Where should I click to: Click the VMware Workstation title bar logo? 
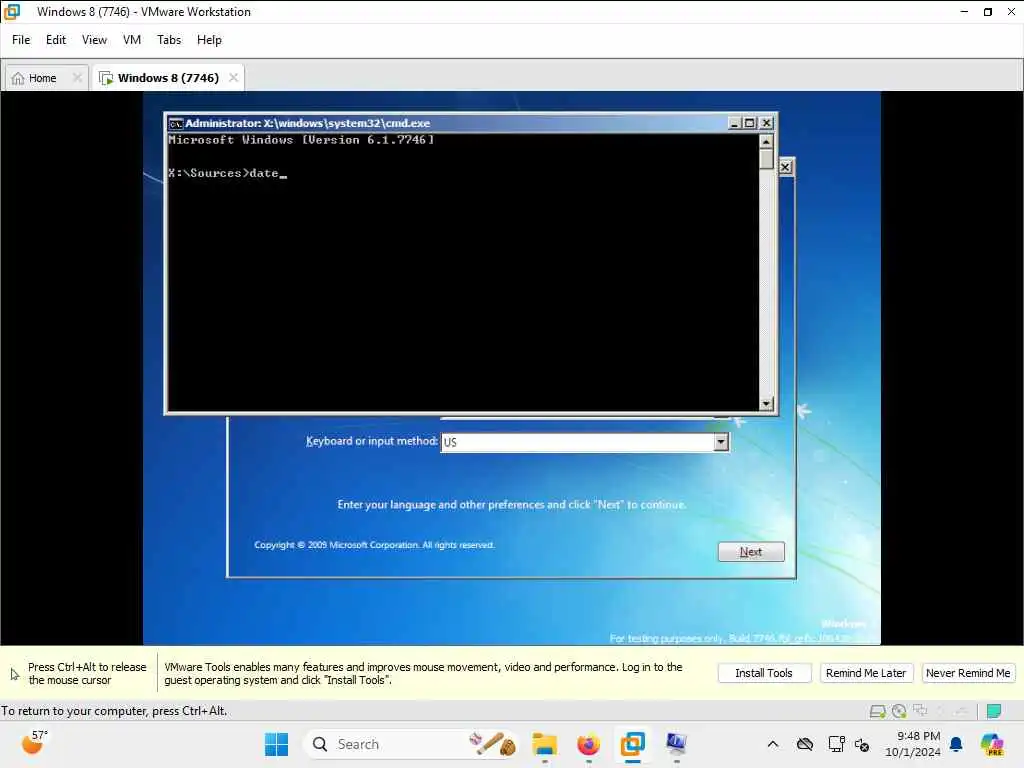12,12
